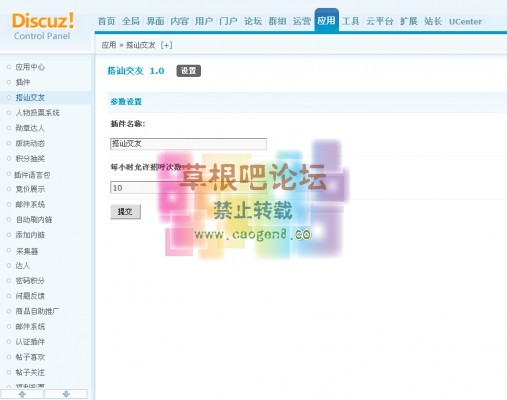507x400 pixels.
Task: Open 达人 sidebar item
Action: click(x=23, y=266)
